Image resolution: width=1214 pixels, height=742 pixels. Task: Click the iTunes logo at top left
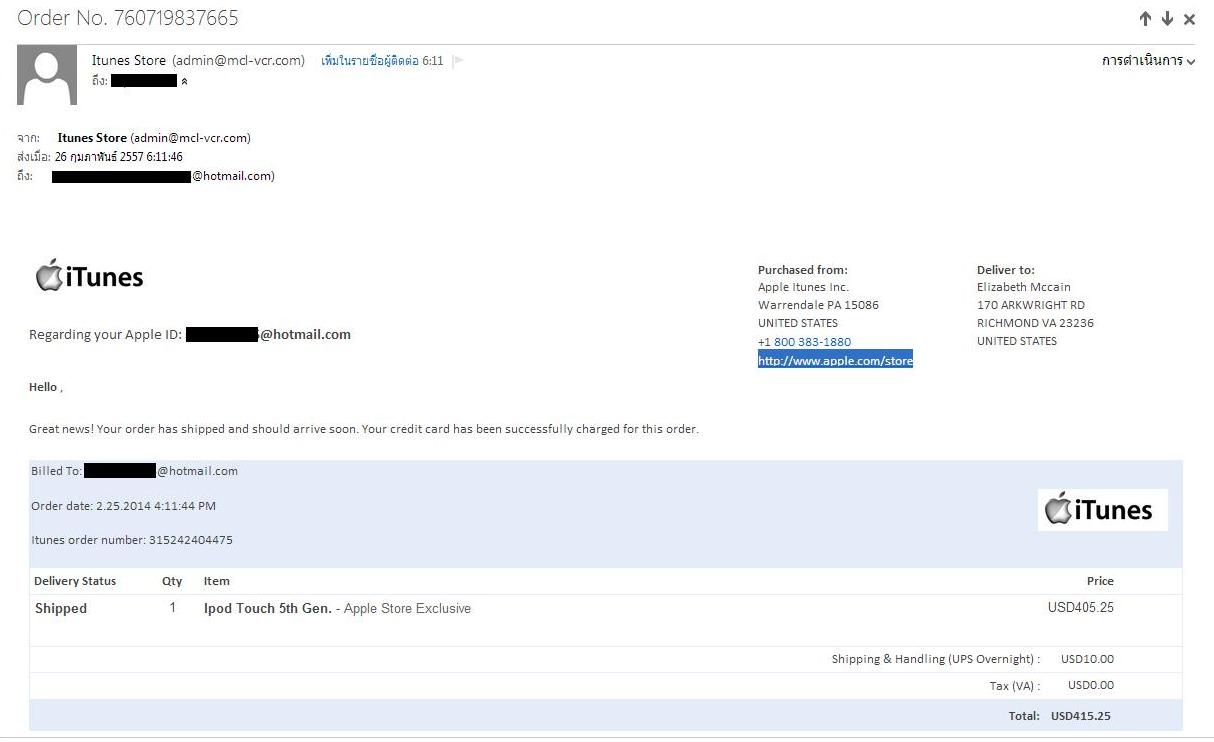coord(89,277)
